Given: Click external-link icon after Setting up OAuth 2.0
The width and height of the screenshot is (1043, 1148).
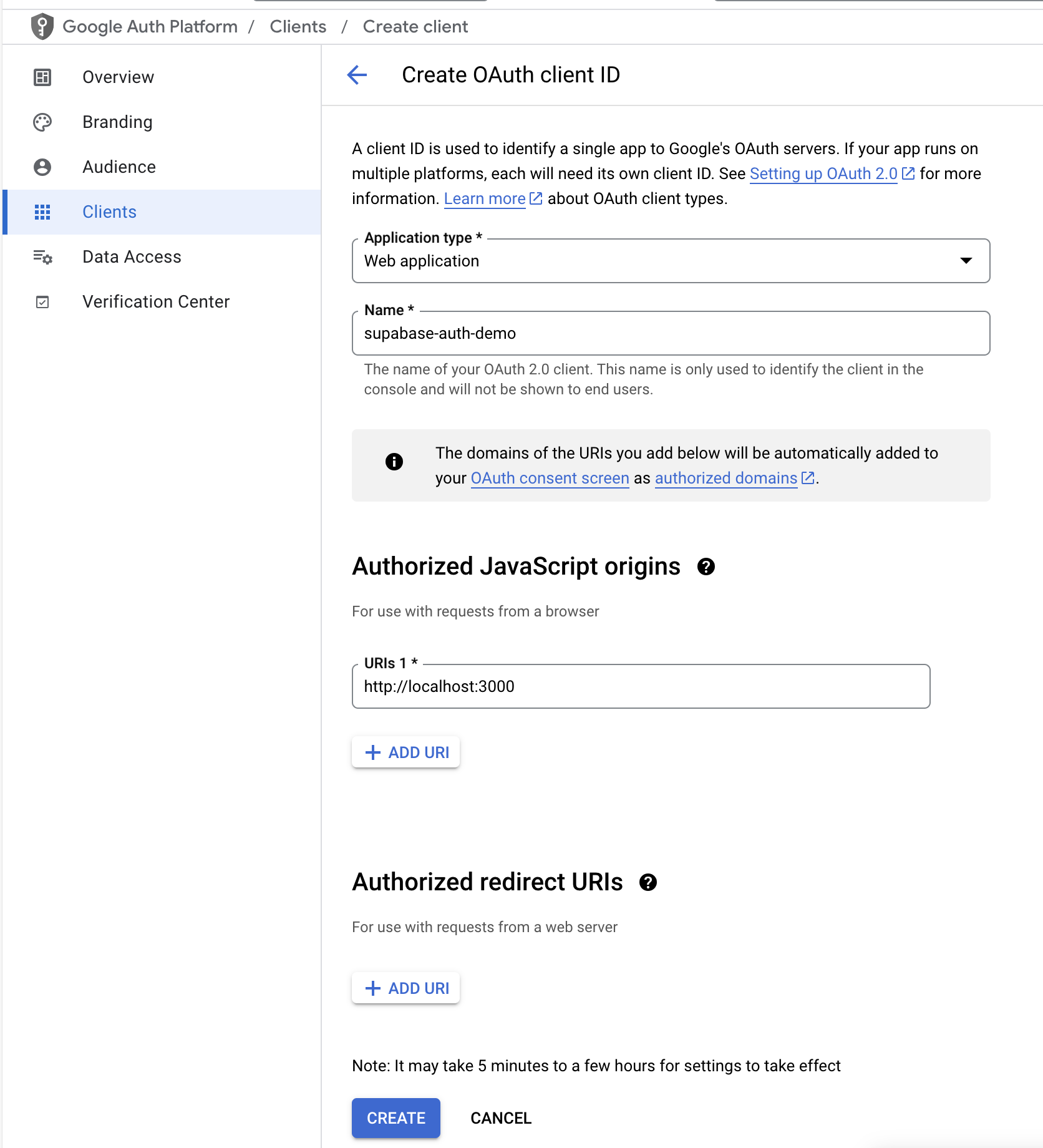Looking at the screenshot, I should 908,173.
